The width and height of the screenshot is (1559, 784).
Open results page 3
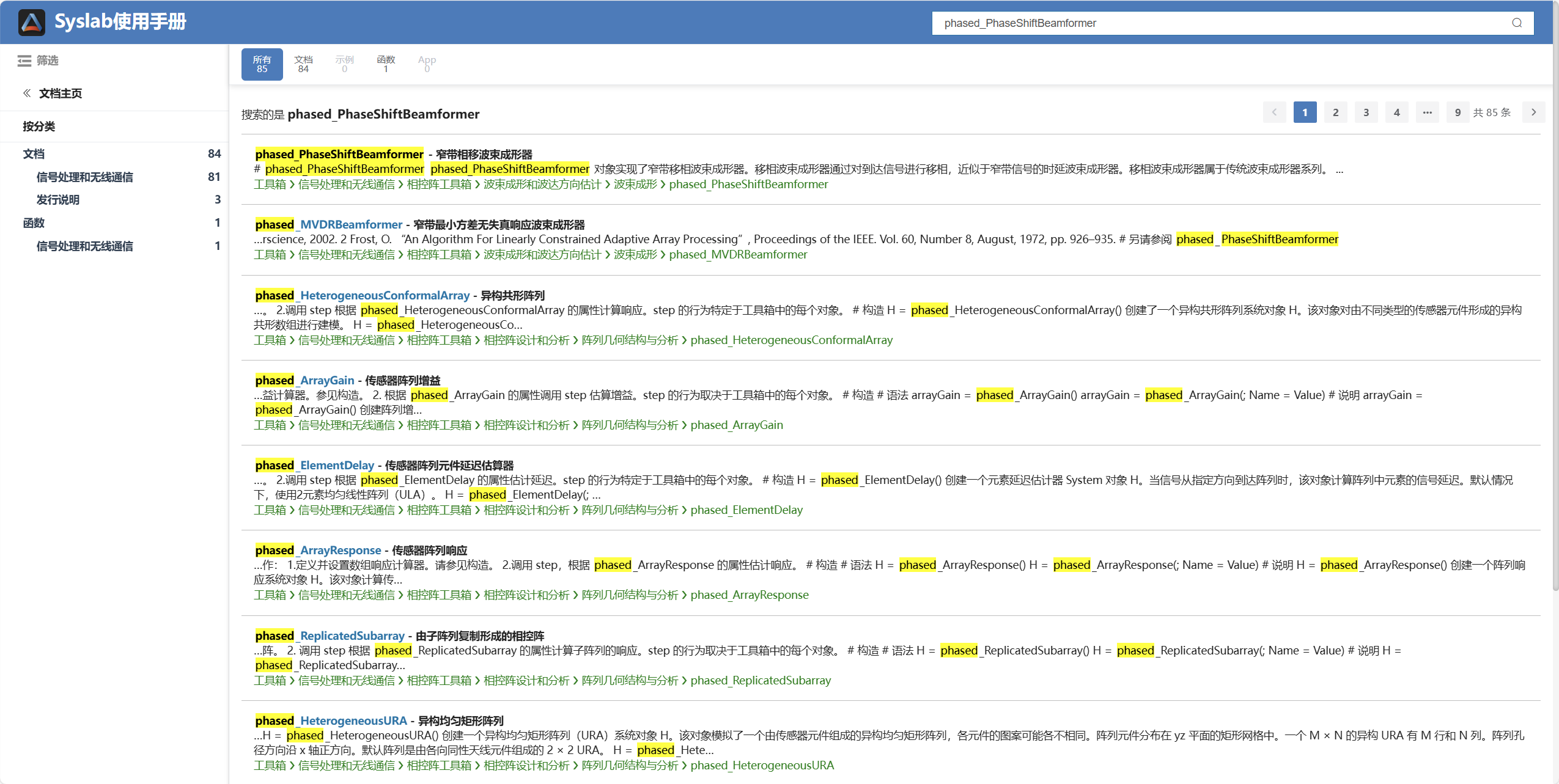click(1366, 112)
